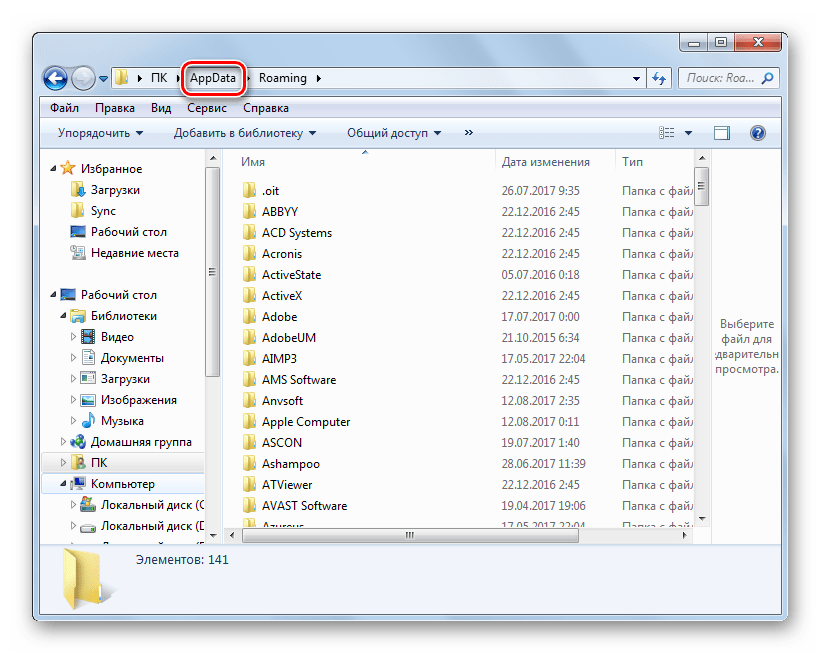Open the Вид menu
Viewport: 821px width, 654px height.
coord(161,108)
